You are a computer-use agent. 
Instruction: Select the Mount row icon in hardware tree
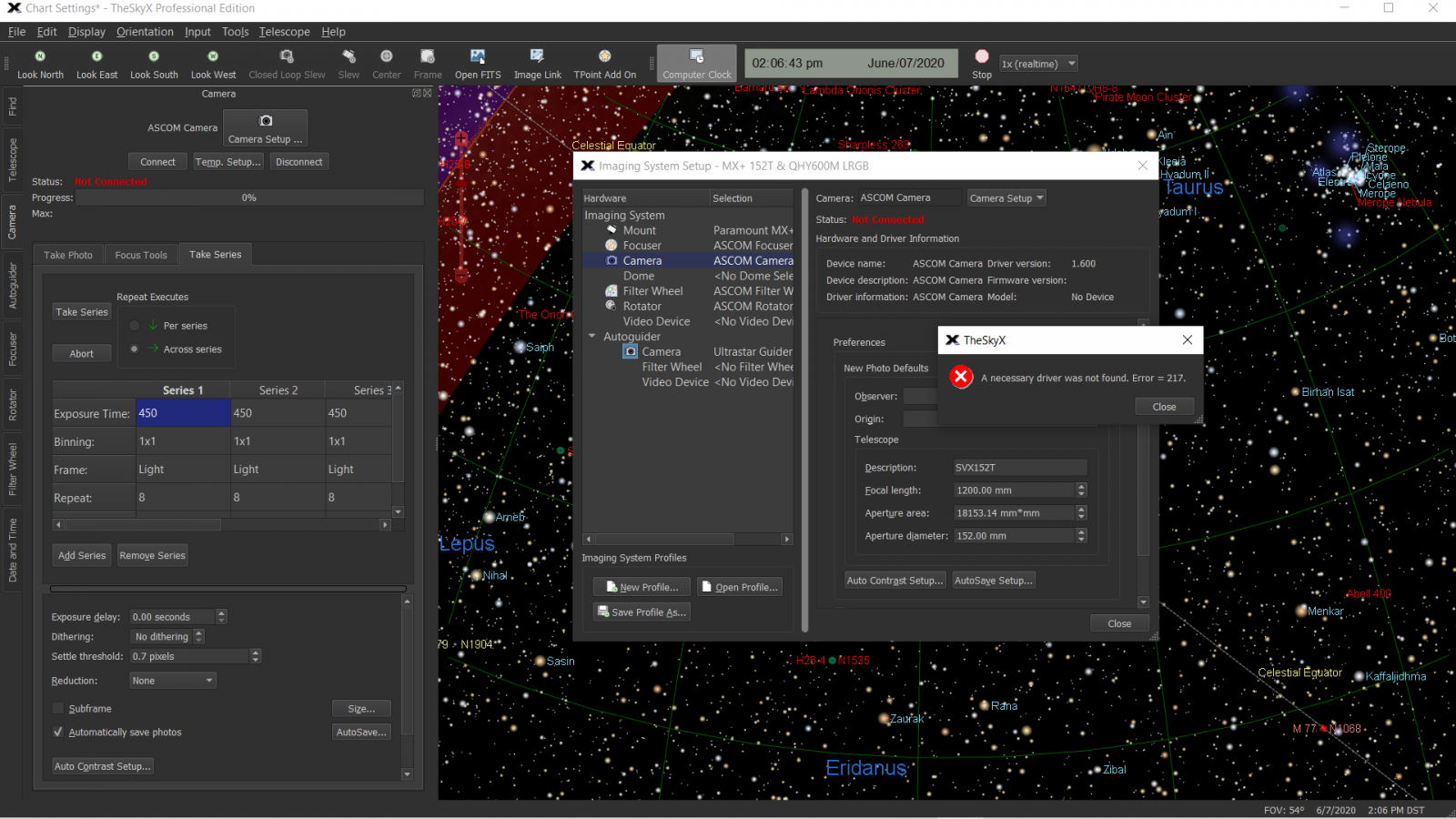(612, 230)
